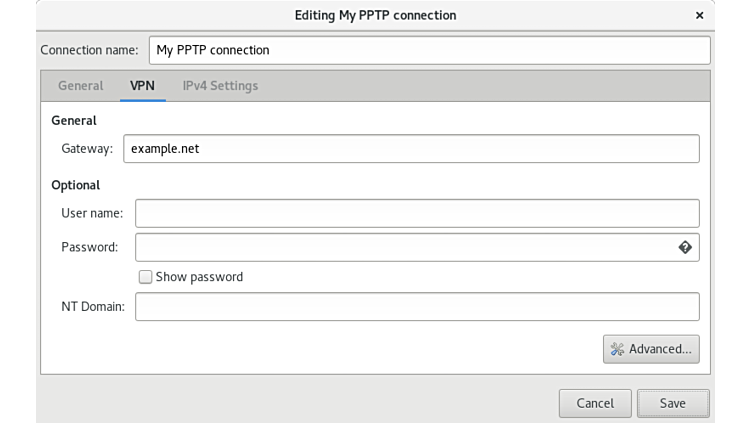Image resolution: width=752 pixels, height=423 pixels.
Task: Switch to the General tab
Action: [80, 86]
